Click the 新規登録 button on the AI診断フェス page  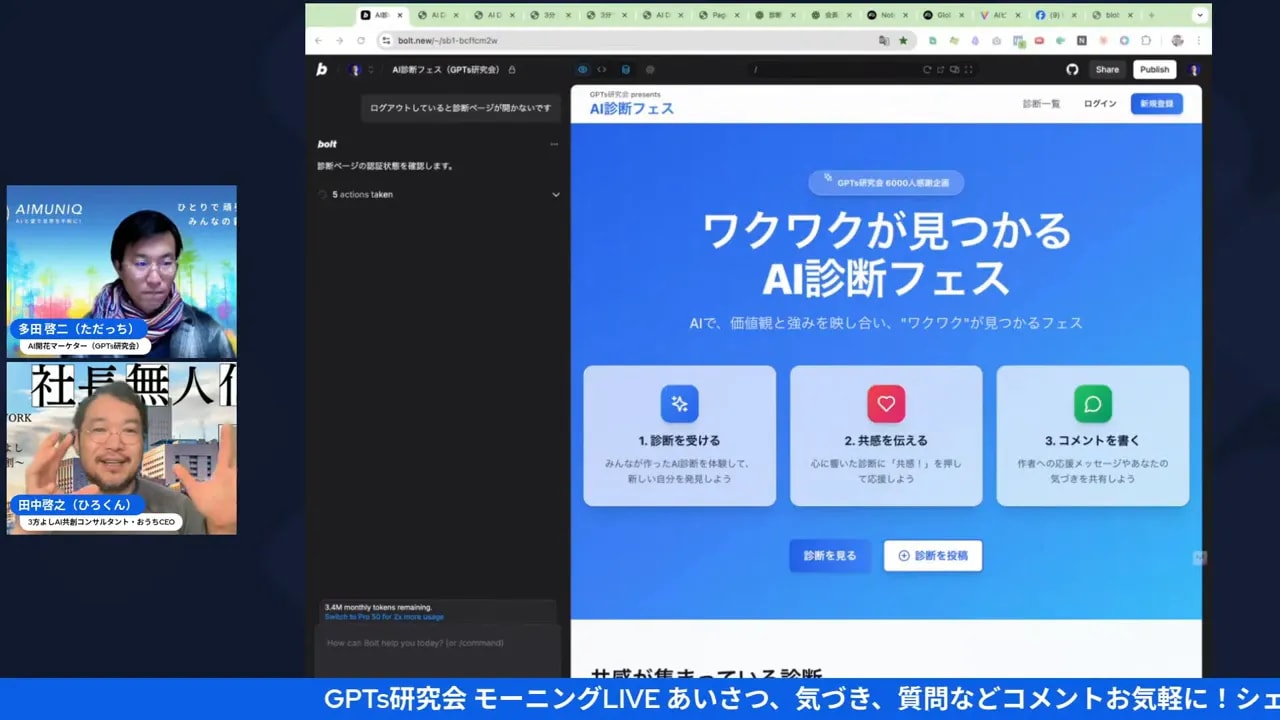[x=1156, y=103]
